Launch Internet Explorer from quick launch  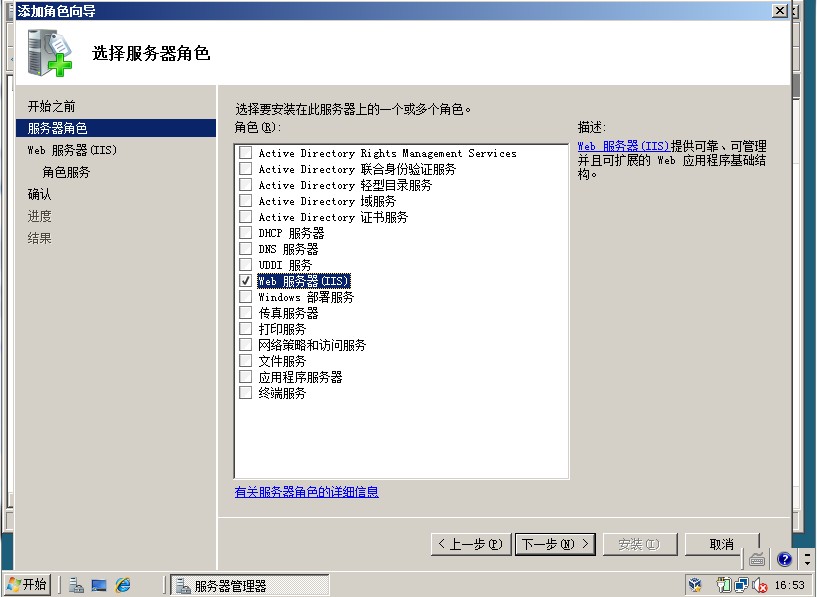click(123, 585)
